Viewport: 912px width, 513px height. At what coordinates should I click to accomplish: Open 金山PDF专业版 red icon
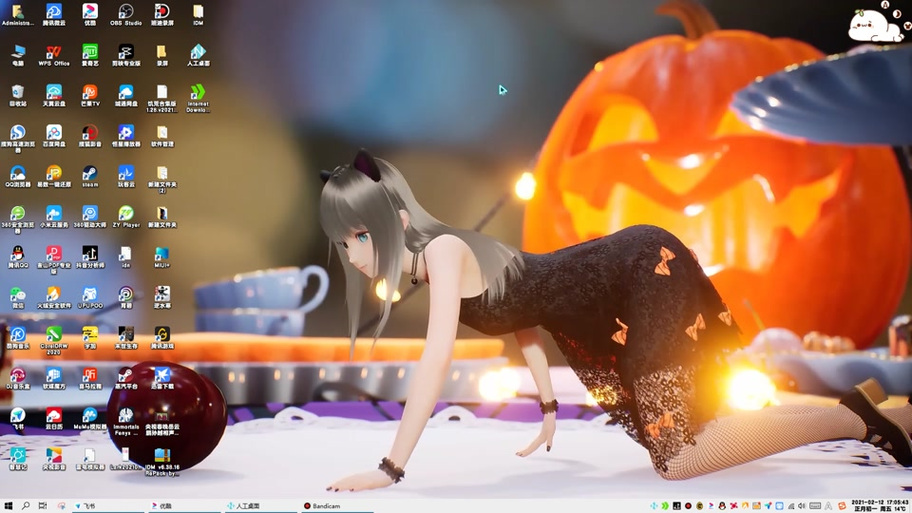click(54, 259)
